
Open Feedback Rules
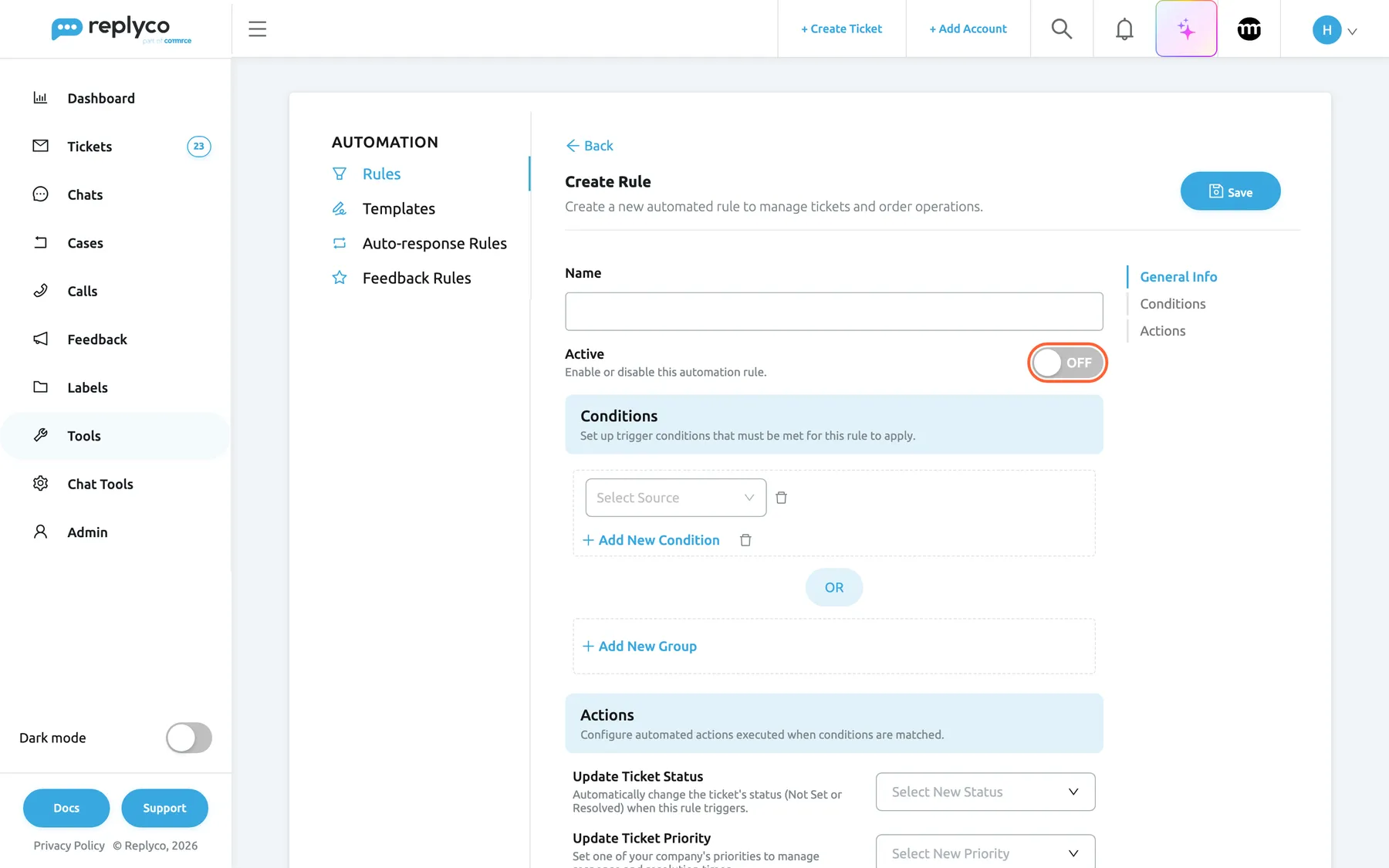pyautogui.click(x=417, y=278)
